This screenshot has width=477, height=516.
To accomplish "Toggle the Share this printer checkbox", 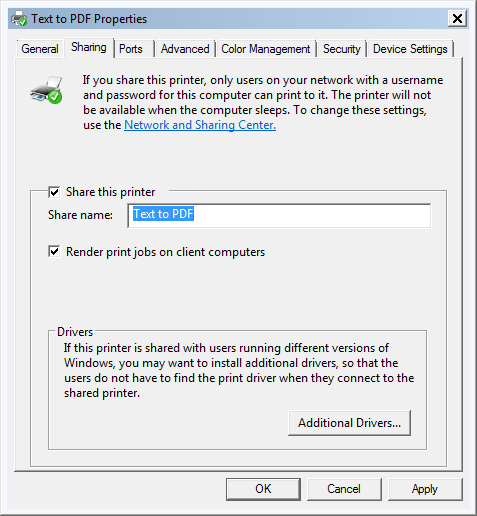I will (x=54, y=192).
